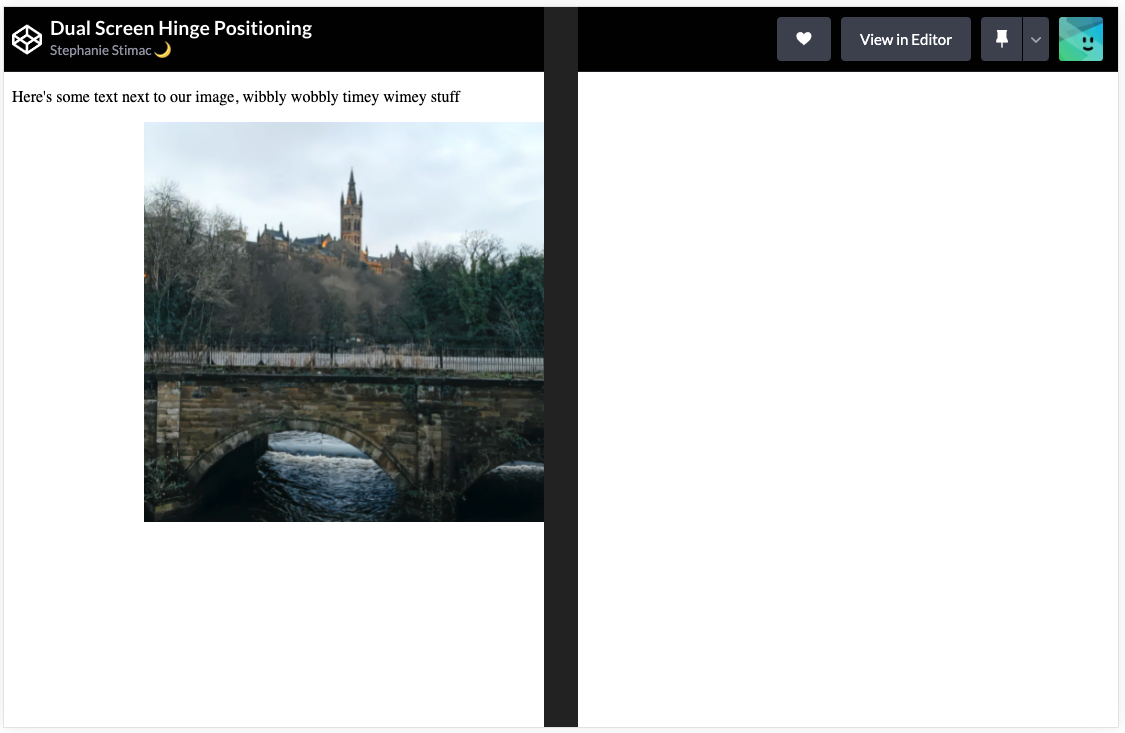Image resolution: width=1125 pixels, height=733 pixels.
Task: Click the empty right screen panel
Action: [850, 400]
